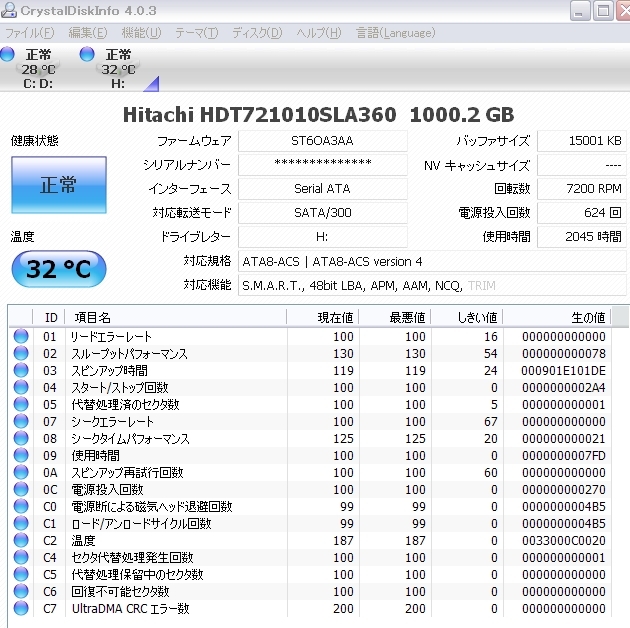This screenshot has width=630, height=628.
Task: Click the masked シリアルナンバー field
Action: pyautogui.click(x=323, y=165)
